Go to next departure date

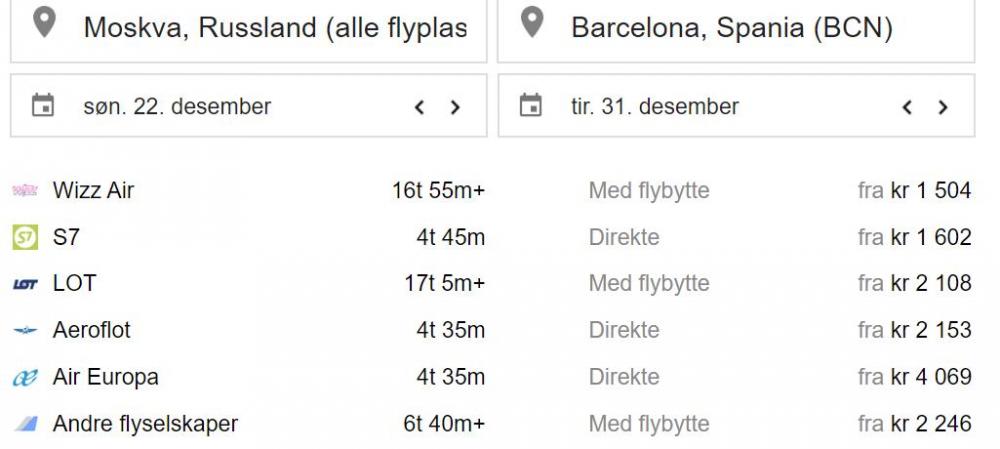point(455,107)
